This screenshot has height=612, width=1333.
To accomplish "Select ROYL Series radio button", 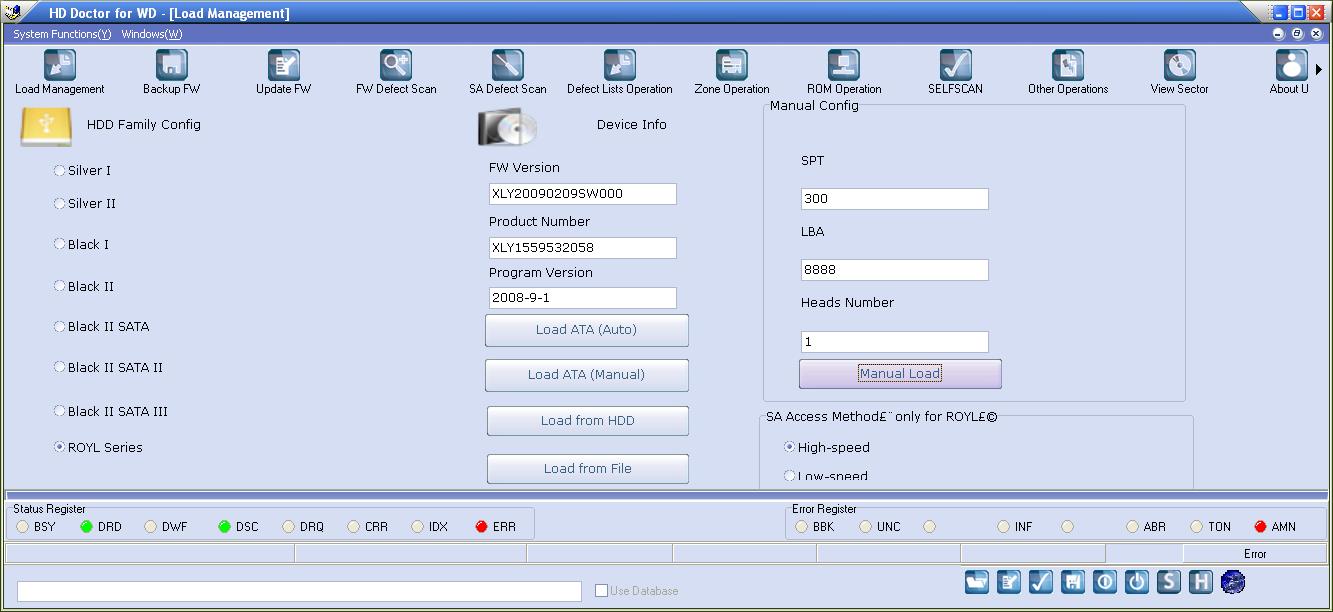I will click(x=59, y=448).
